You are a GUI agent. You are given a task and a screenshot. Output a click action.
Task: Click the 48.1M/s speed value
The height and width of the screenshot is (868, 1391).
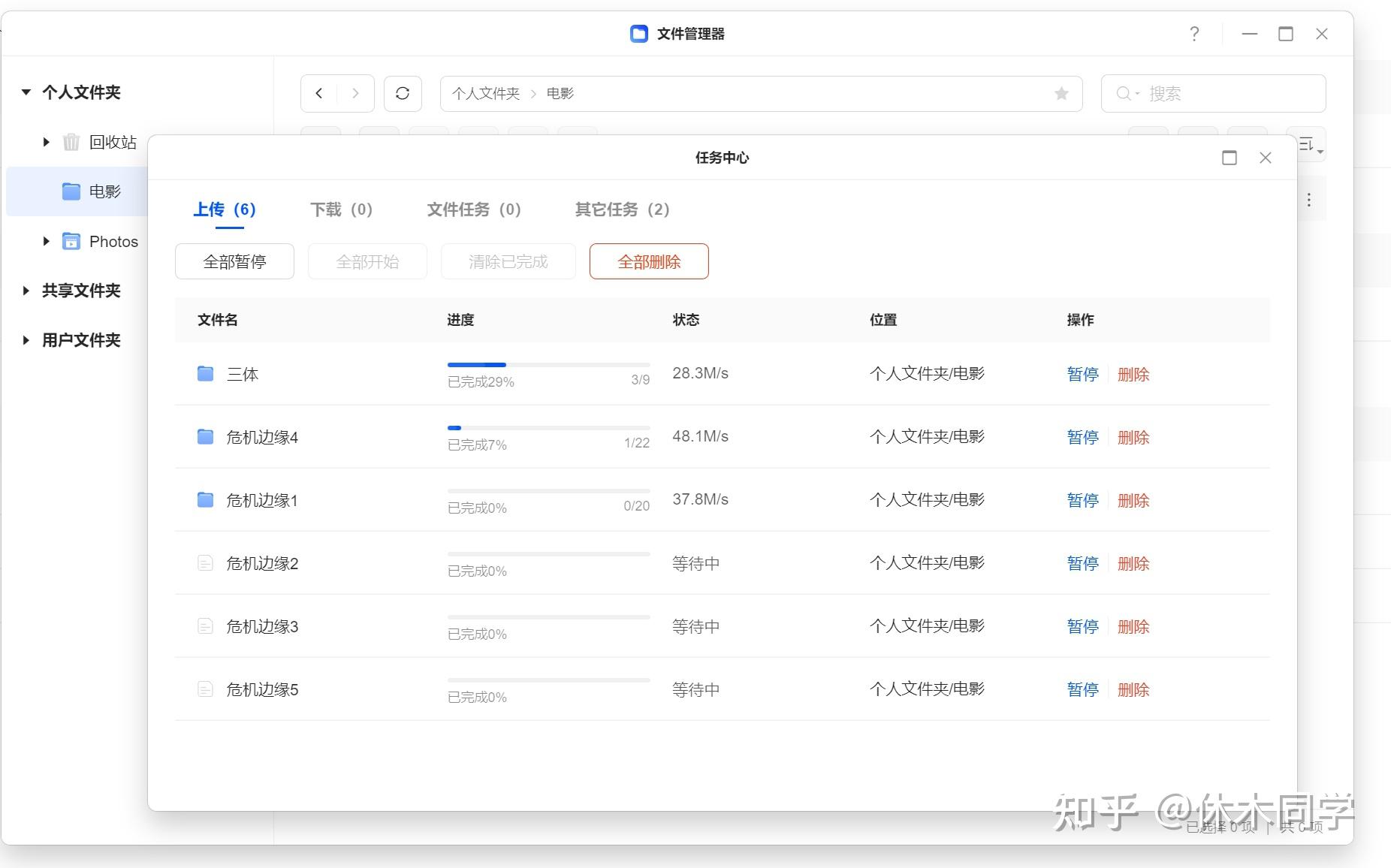pos(700,436)
